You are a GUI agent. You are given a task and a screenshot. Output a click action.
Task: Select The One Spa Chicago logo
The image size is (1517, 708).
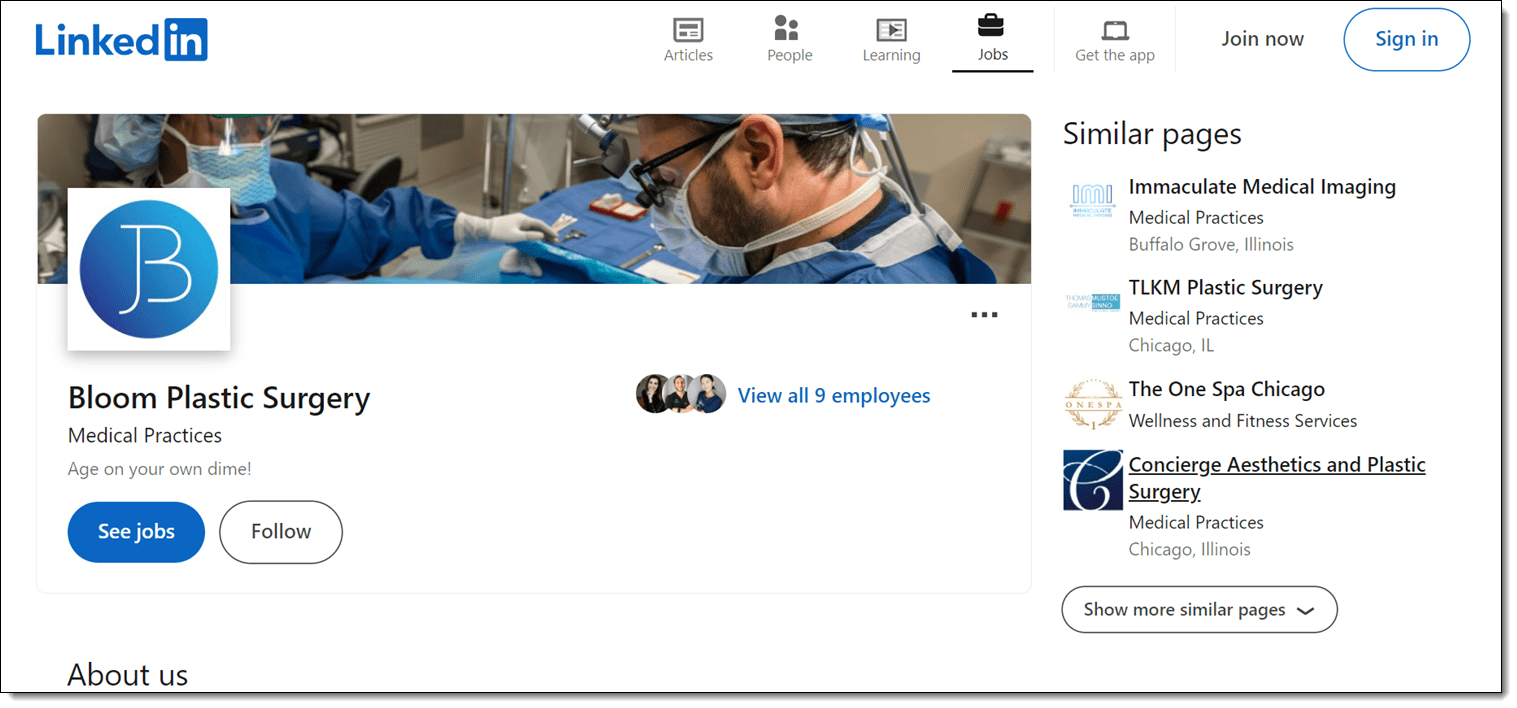coord(1092,404)
